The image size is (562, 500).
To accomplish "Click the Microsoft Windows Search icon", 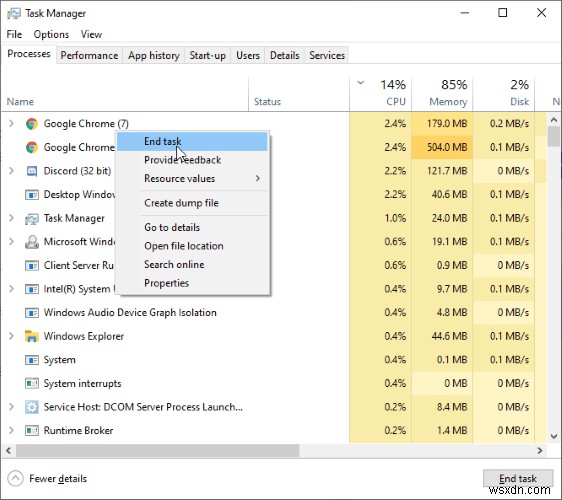I will click(32, 242).
